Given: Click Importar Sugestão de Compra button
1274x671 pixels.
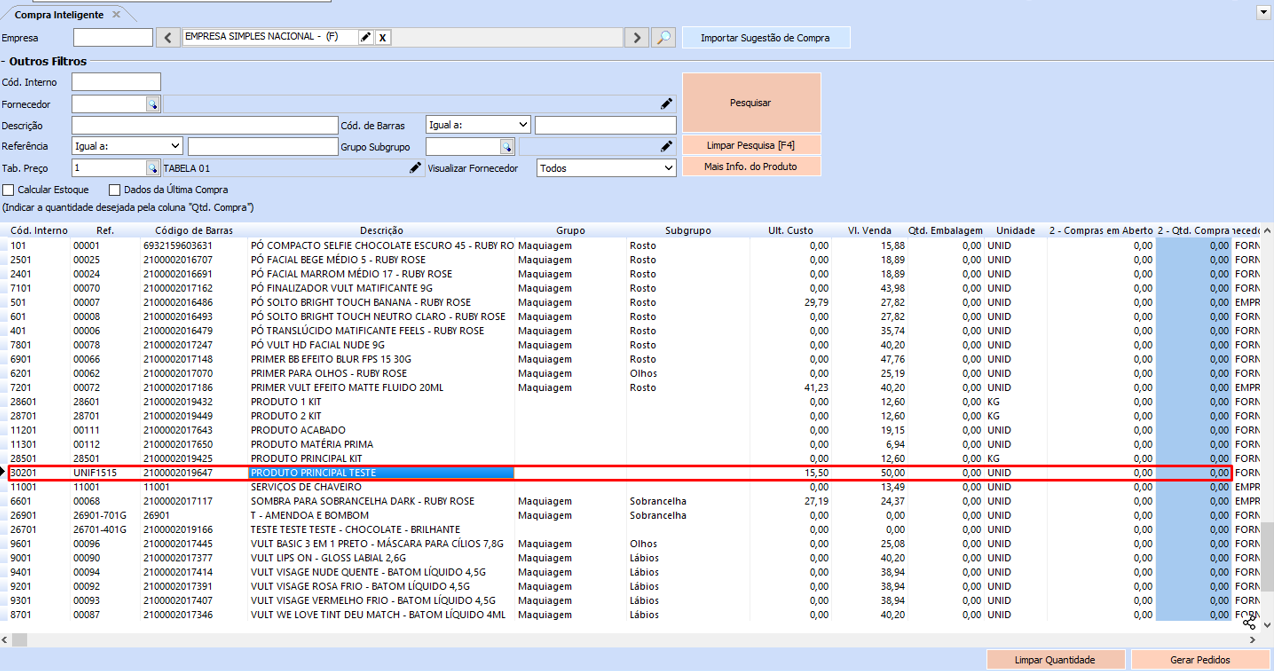Looking at the screenshot, I should (x=766, y=38).
